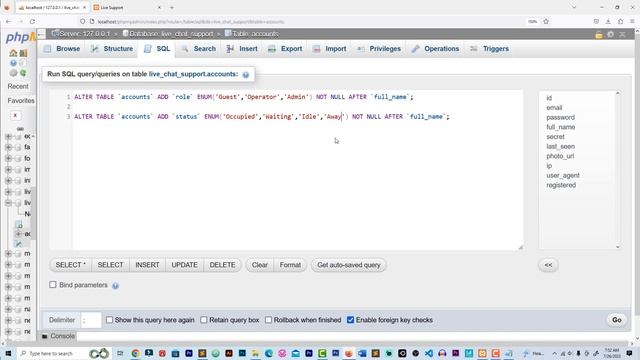The image size is (640, 360).
Task: Expand the 'in' database tree node
Action: [8, 180]
